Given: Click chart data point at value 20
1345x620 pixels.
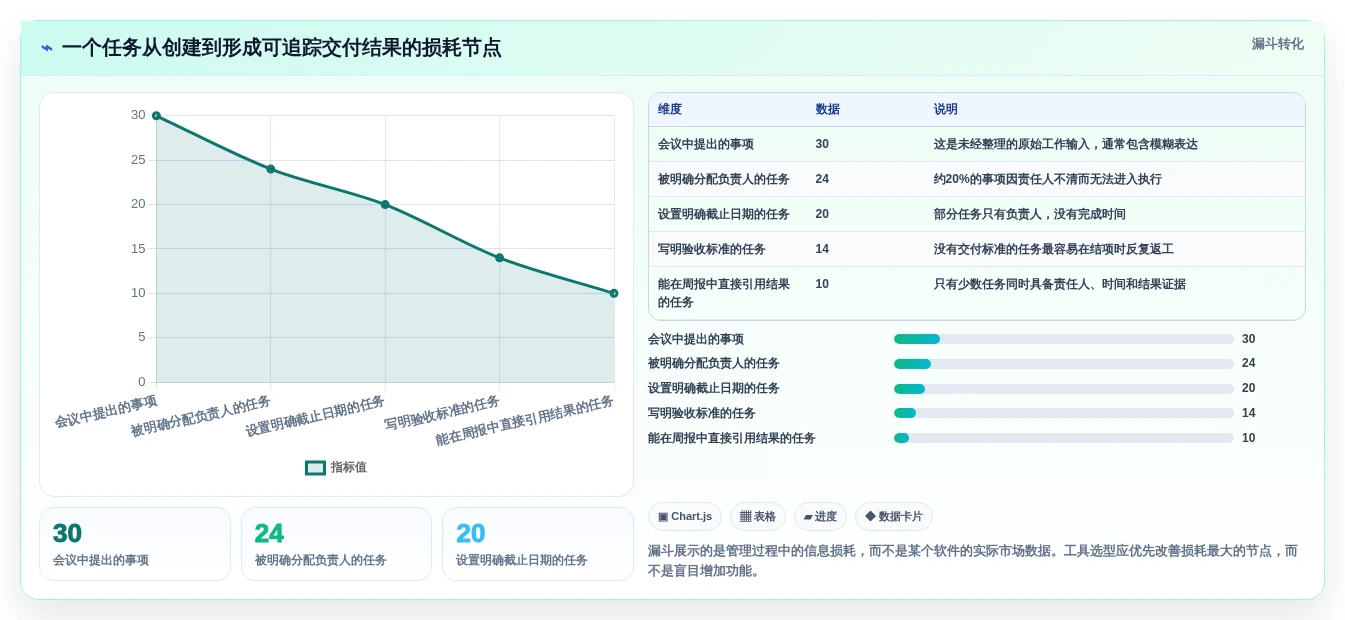Looking at the screenshot, I should pyautogui.click(x=385, y=204).
